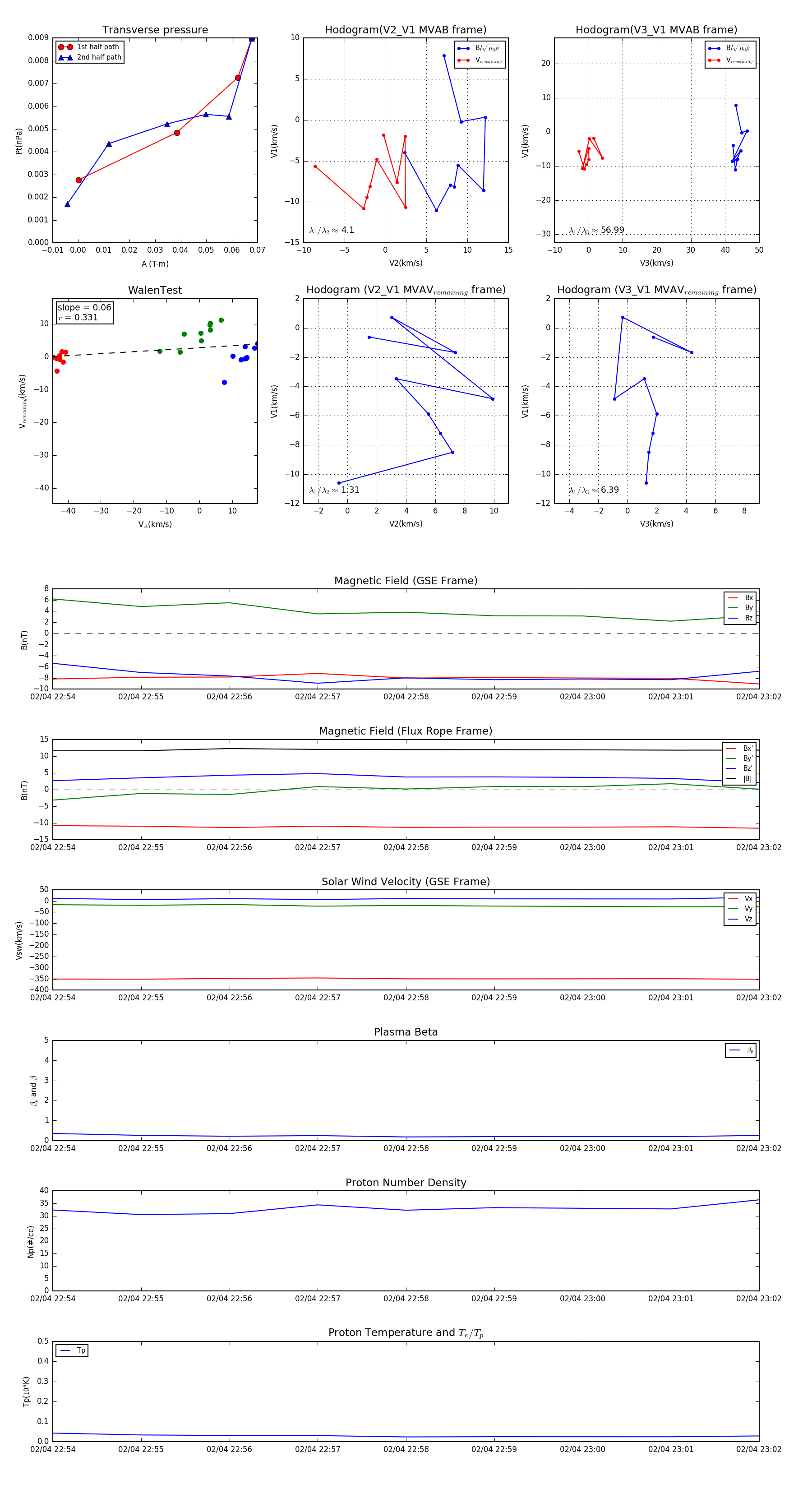Select the Bx' legend entry in Flux Rope plot
The width and height of the screenshot is (812, 1489).
(739, 748)
